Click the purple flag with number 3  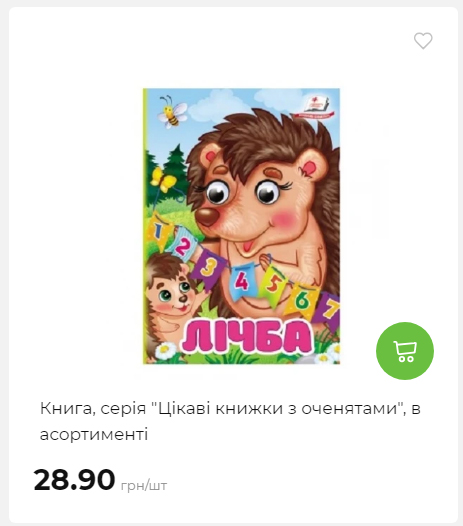tap(208, 269)
